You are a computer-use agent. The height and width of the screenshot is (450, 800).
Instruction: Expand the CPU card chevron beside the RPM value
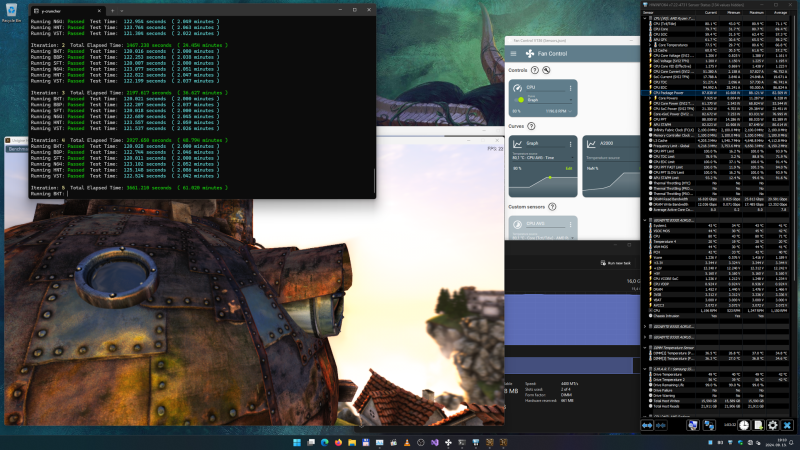pyautogui.click(x=570, y=111)
